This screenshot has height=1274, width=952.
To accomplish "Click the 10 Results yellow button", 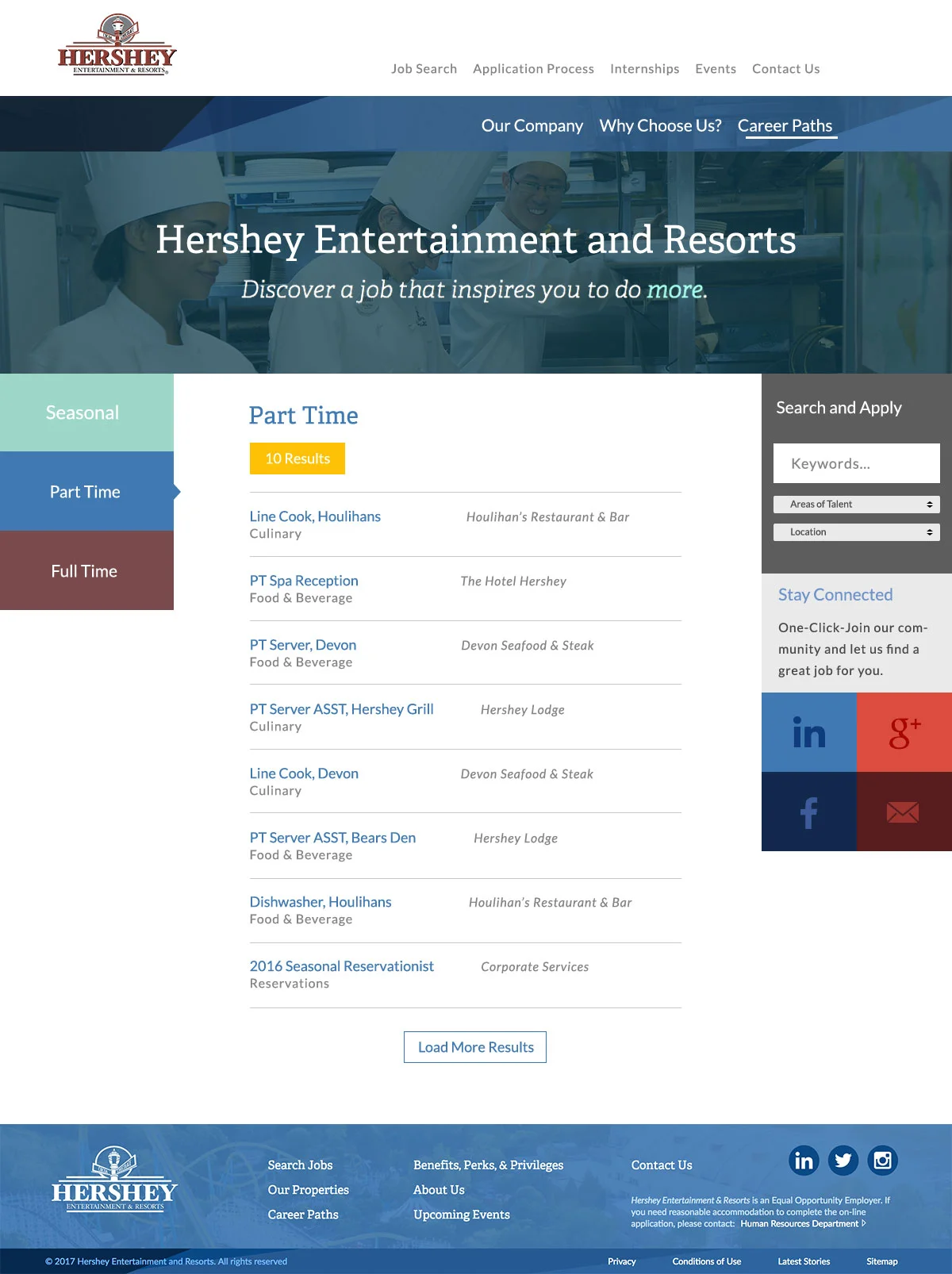I will tap(297, 459).
